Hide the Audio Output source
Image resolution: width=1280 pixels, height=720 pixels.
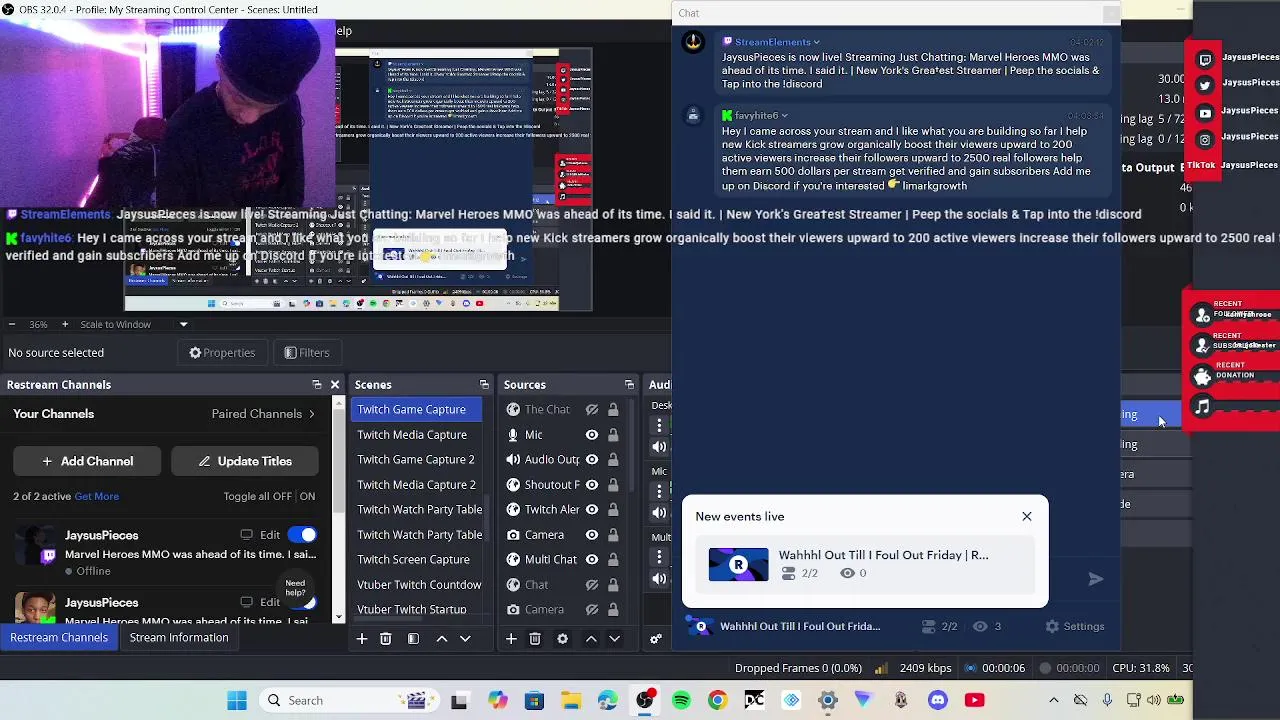tap(592, 460)
